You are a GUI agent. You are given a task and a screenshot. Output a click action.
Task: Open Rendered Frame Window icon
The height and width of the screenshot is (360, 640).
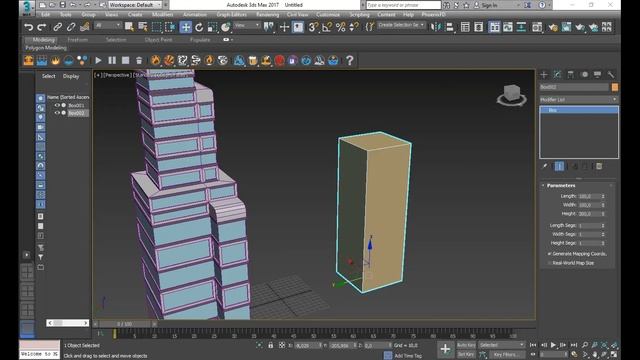[x=567, y=27]
